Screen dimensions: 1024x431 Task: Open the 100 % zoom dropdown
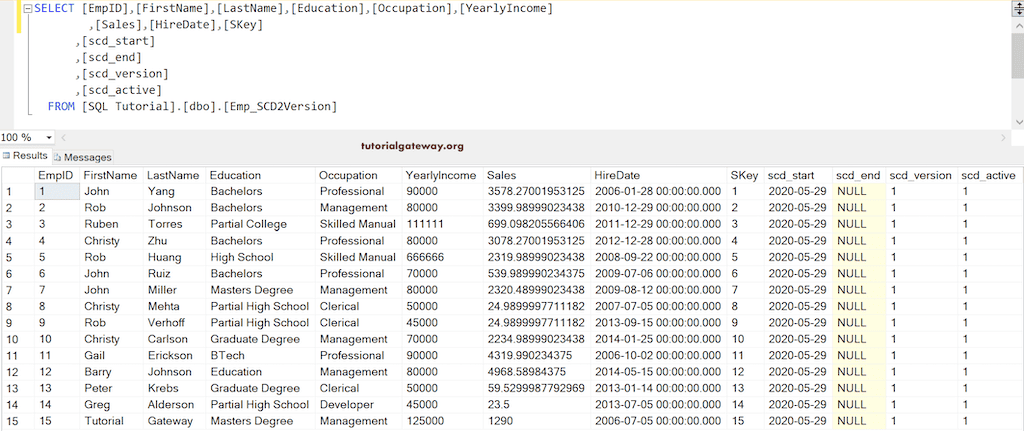click(49, 138)
